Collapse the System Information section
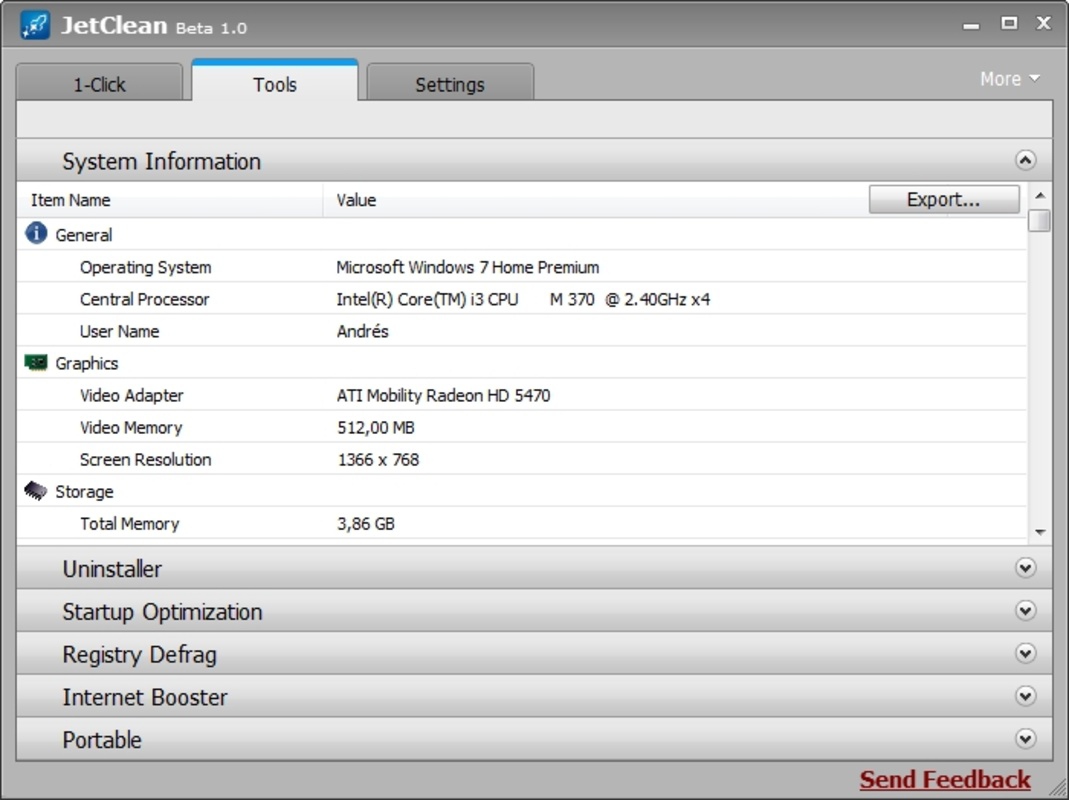The width and height of the screenshot is (1069, 800). click(x=1025, y=160)
